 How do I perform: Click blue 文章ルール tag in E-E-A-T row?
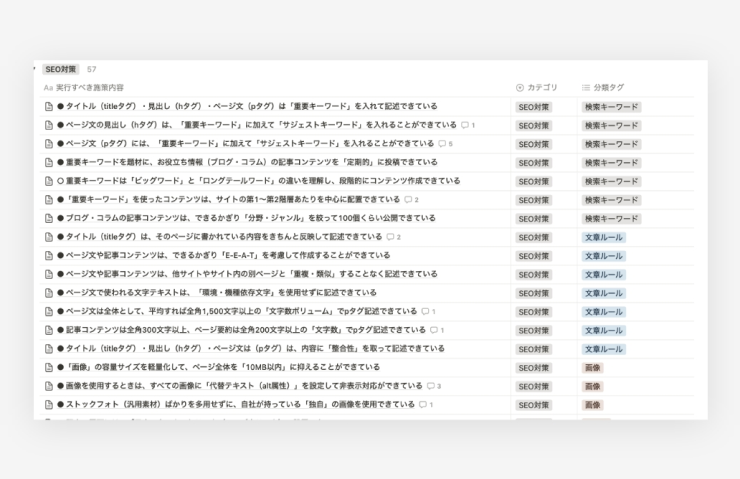point(604,256)
